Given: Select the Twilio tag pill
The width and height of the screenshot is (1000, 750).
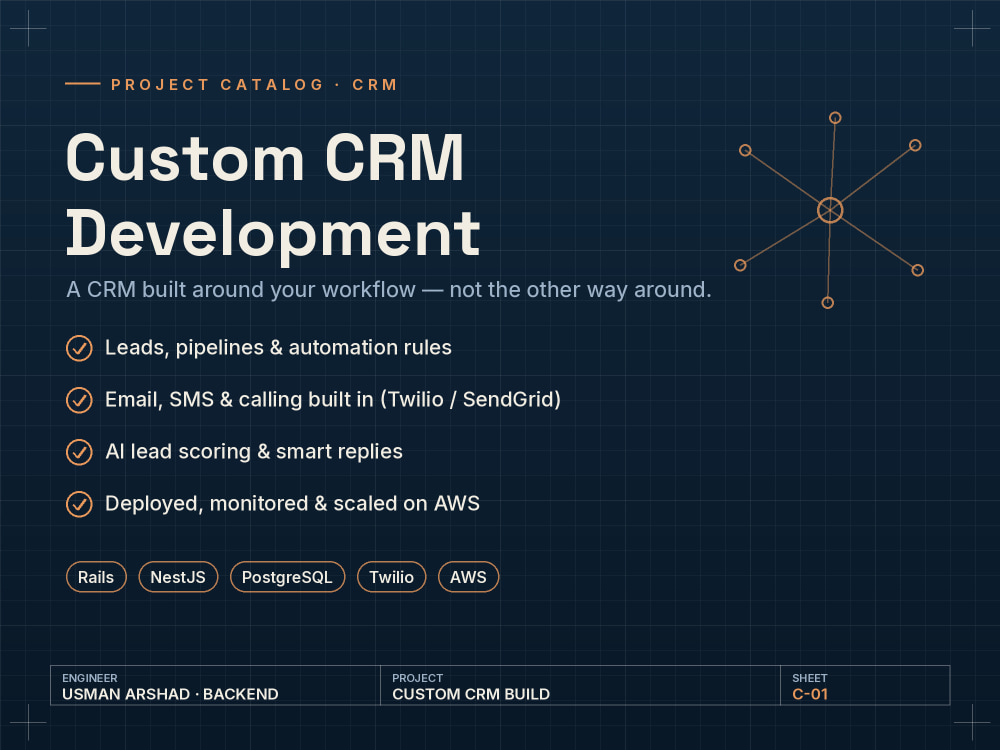Looking at the screenshot, I should (x=391, y=577).
